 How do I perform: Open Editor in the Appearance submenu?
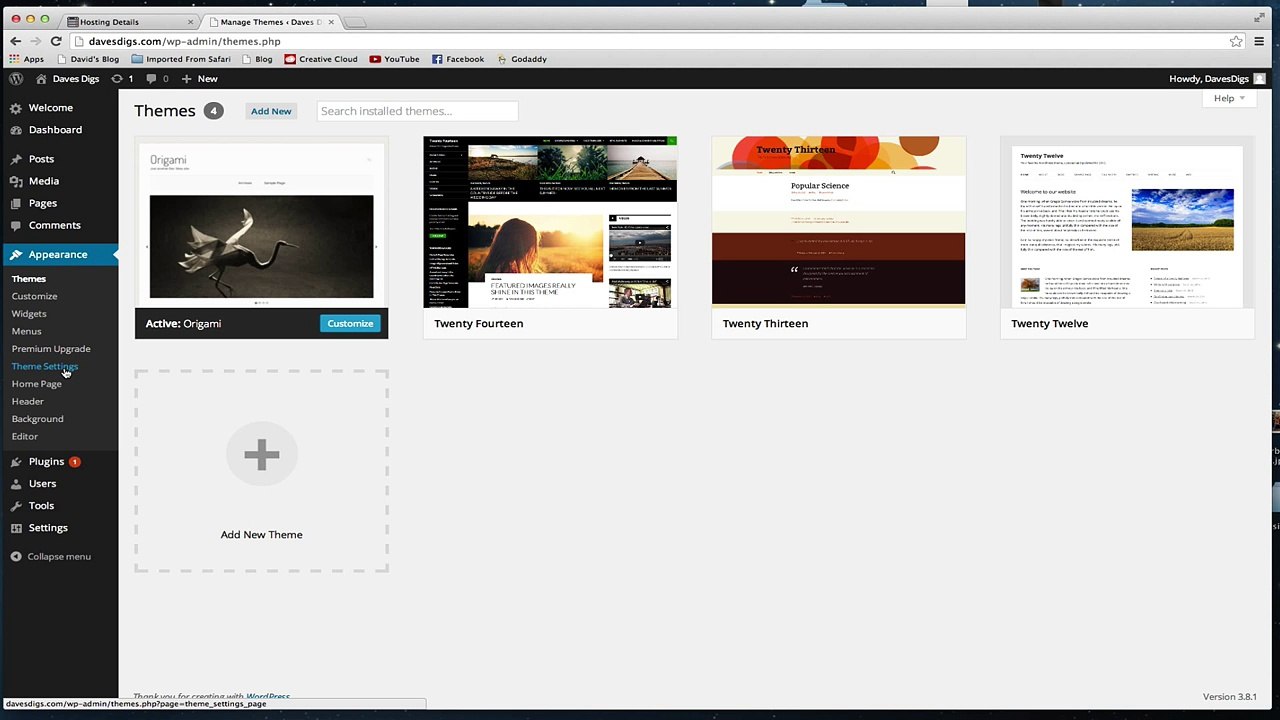tap(25, 436)
